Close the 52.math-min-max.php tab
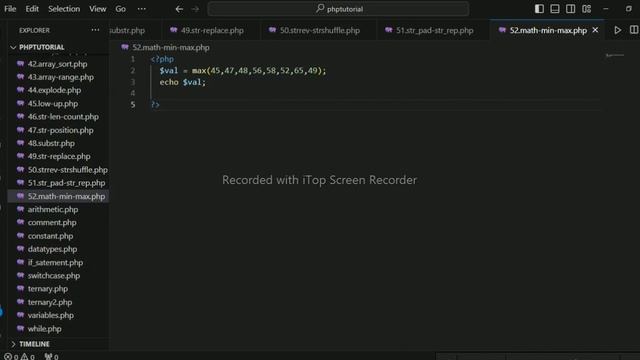The width and height of the screenshot is (640, 360). coord(596,30)
